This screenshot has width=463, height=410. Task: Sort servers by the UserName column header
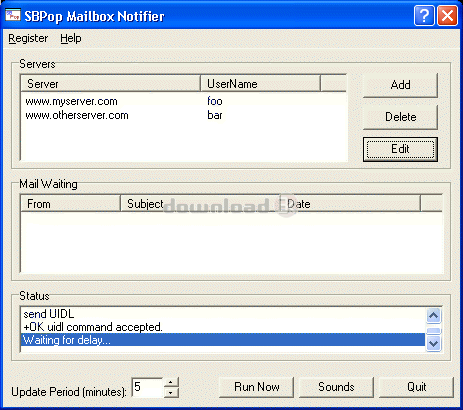(260, 83)
